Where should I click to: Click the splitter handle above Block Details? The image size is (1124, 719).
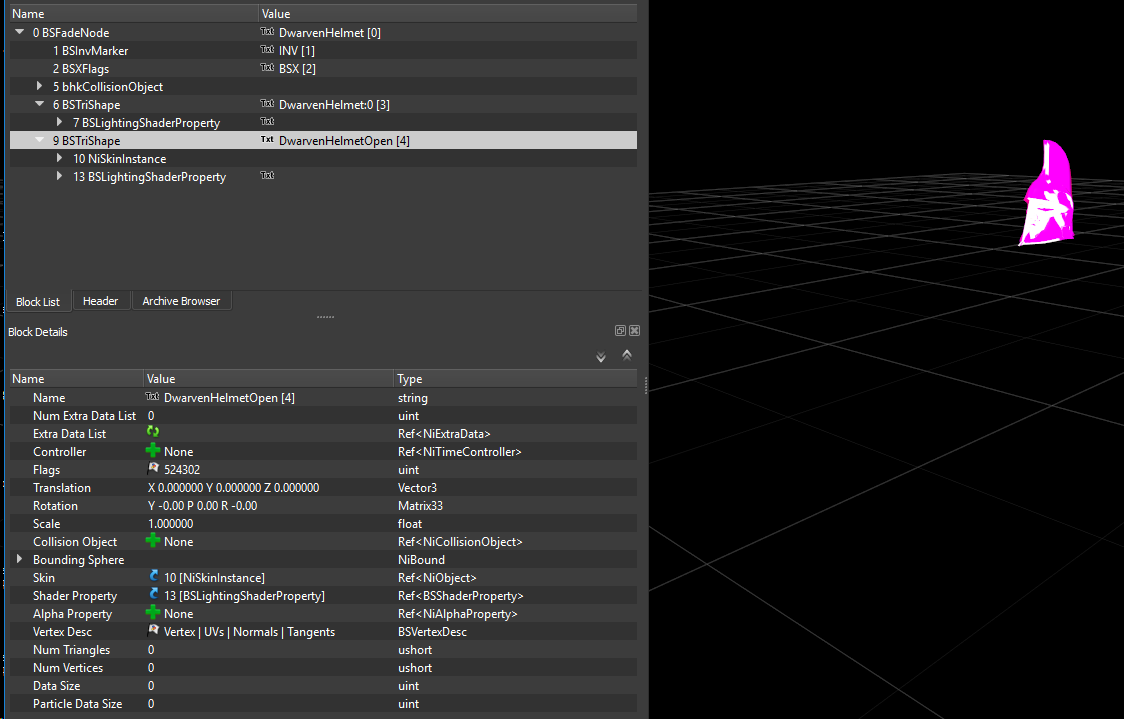pyautogui.click(x=325, y=317)
